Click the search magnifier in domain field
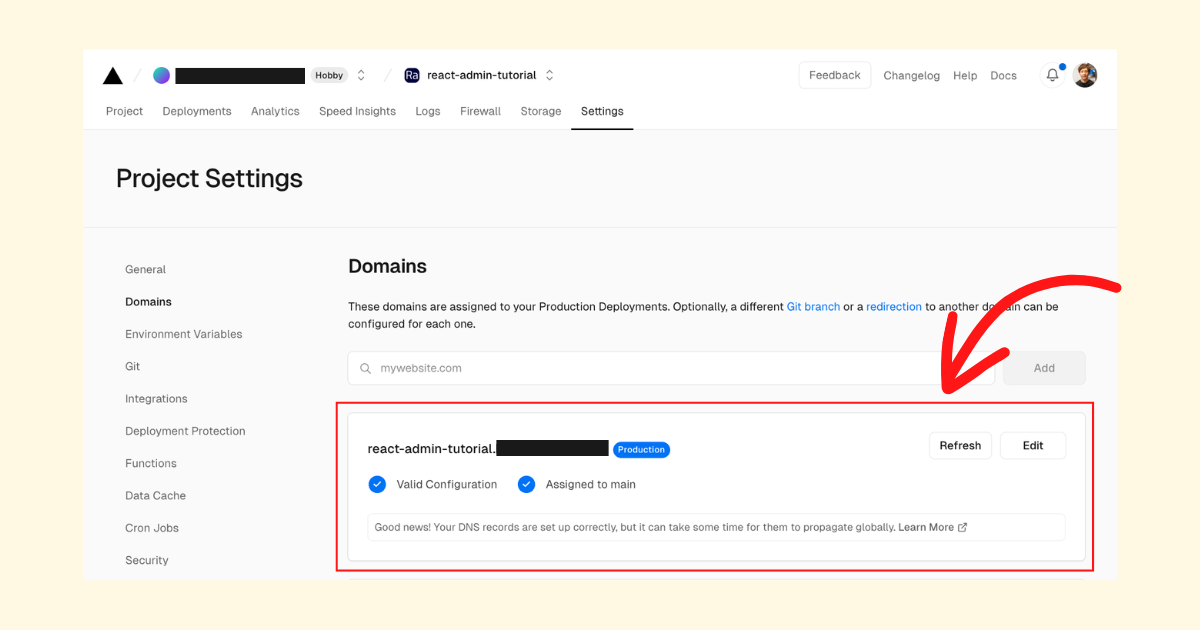 [x=366, y=368]
